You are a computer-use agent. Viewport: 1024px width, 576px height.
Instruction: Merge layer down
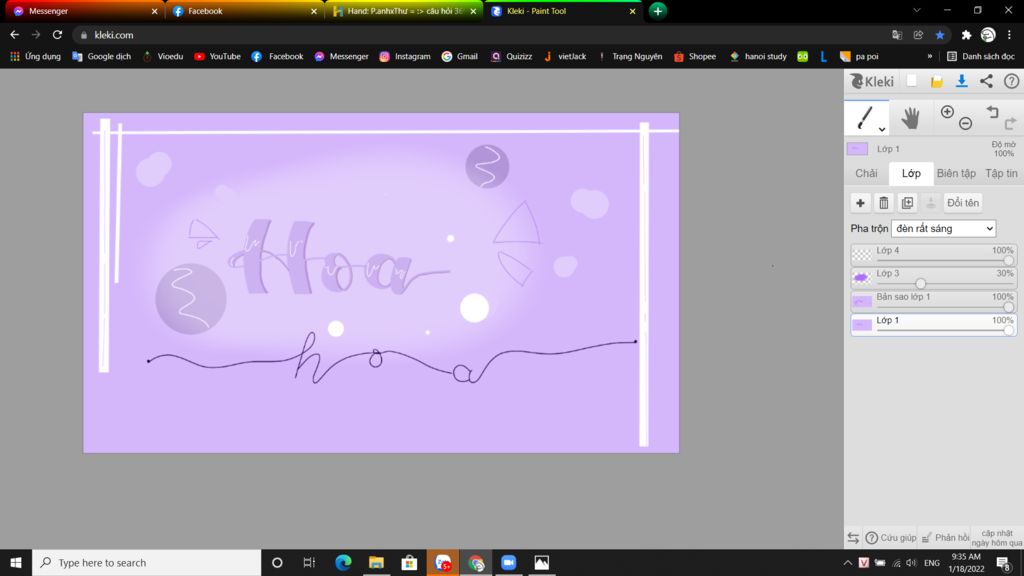(931, 203)
